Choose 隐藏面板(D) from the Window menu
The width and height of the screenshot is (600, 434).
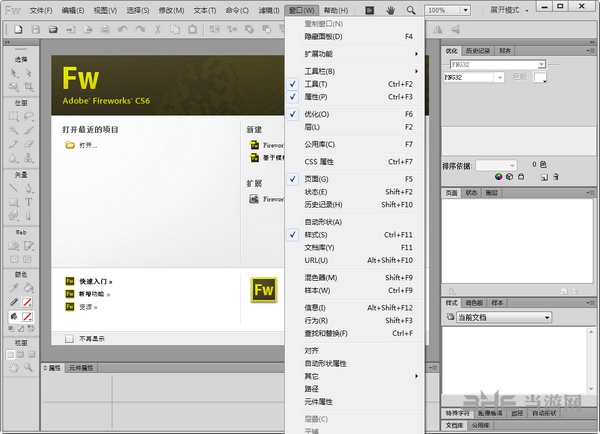(x=355, y=37)
